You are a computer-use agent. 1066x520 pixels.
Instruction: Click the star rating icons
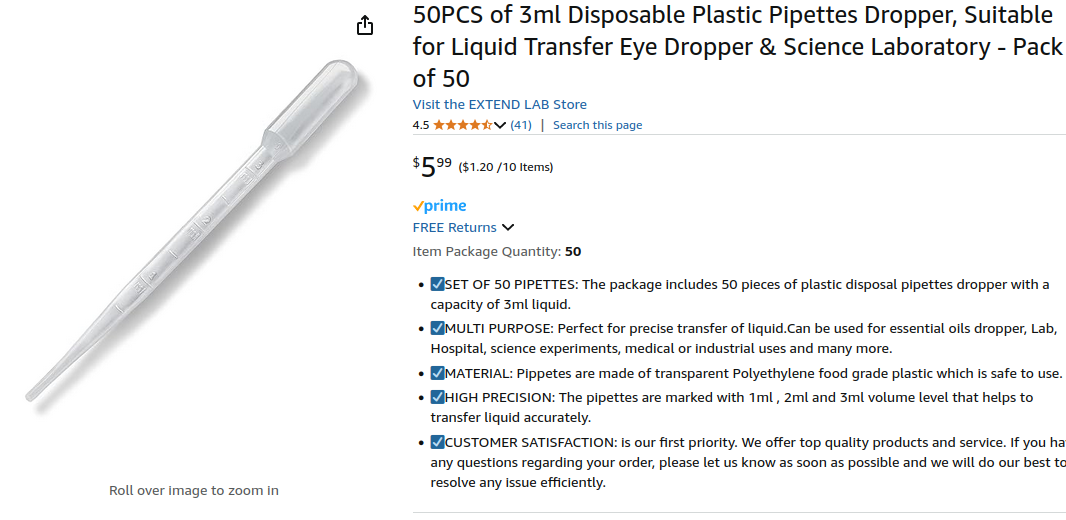[x=461, y=125]
